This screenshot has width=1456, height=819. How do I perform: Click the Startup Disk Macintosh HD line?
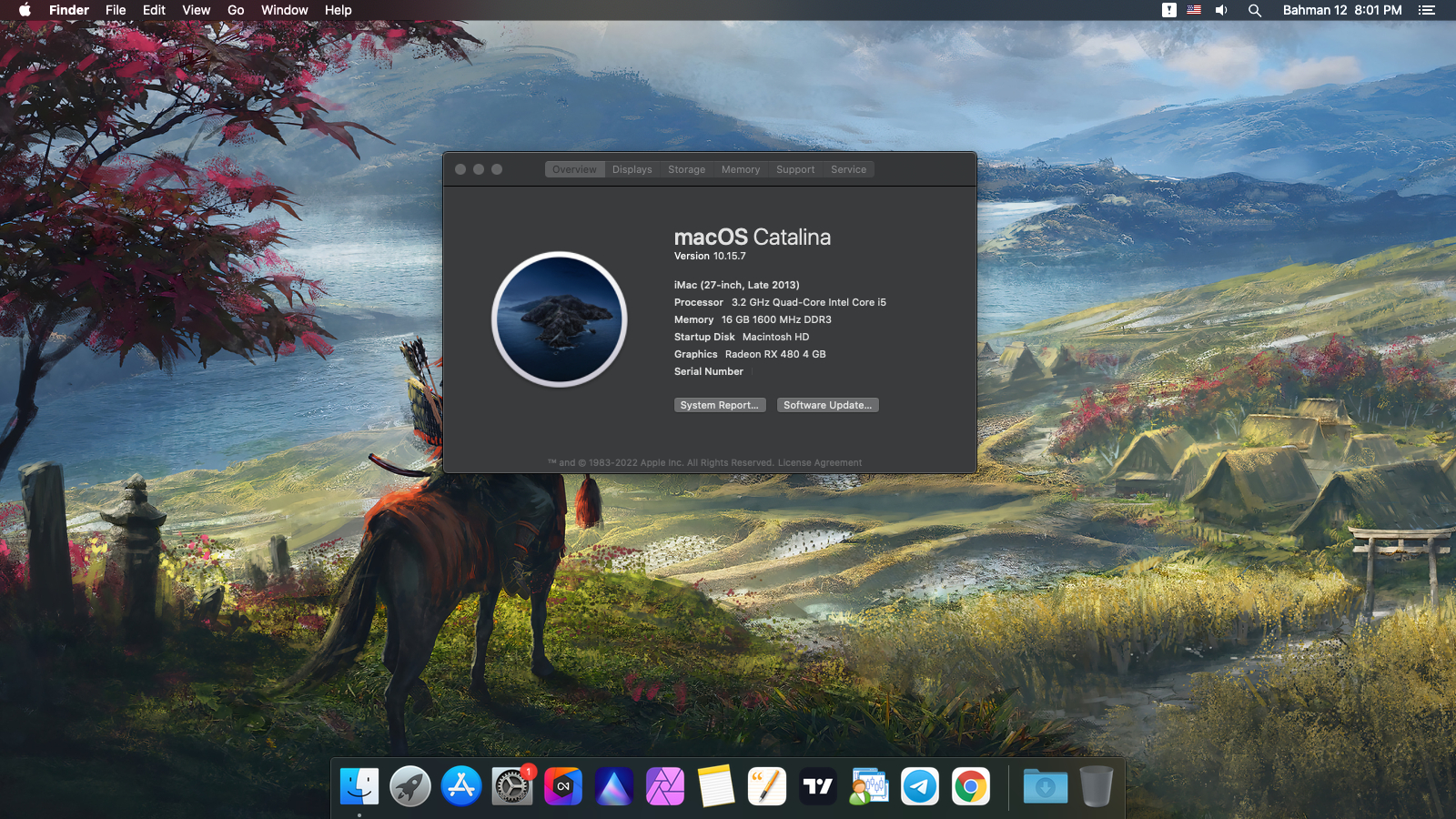pos(742,337)
